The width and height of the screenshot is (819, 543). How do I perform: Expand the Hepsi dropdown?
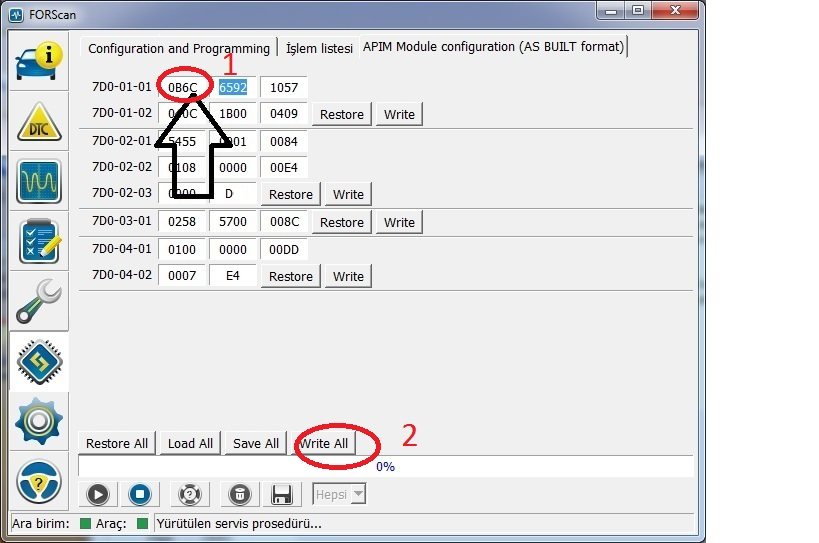(340, 493)
